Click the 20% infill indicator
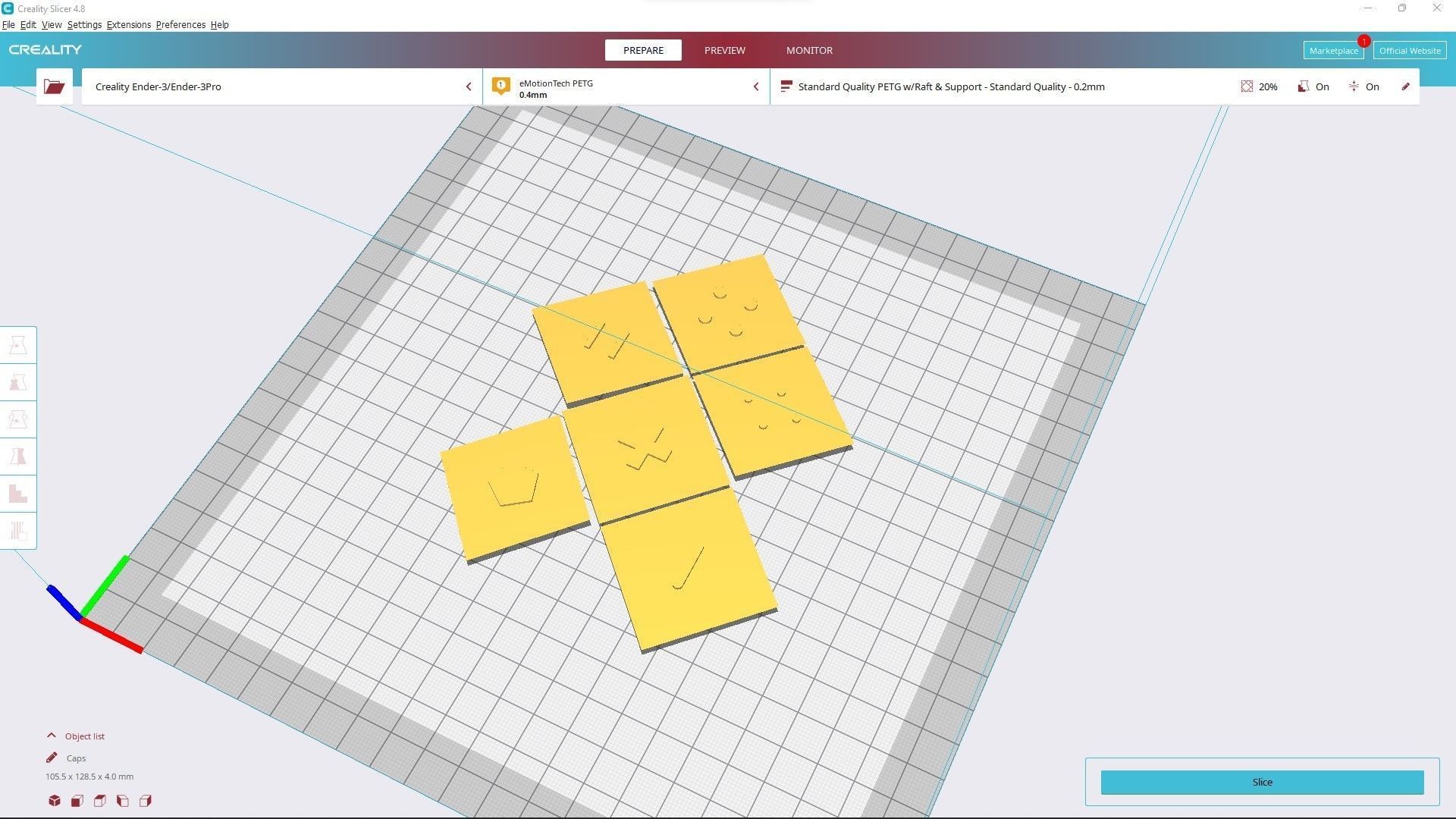 pyautogui.click(x=1259, y=86)
